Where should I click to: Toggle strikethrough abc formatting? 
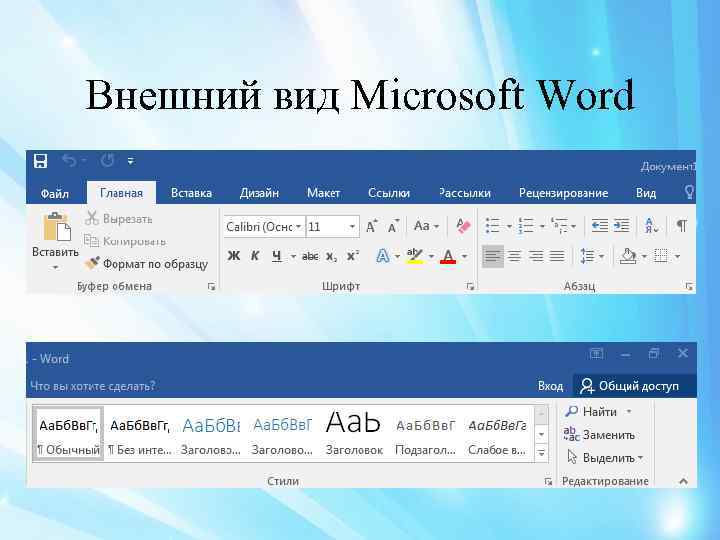pos(310,256)
